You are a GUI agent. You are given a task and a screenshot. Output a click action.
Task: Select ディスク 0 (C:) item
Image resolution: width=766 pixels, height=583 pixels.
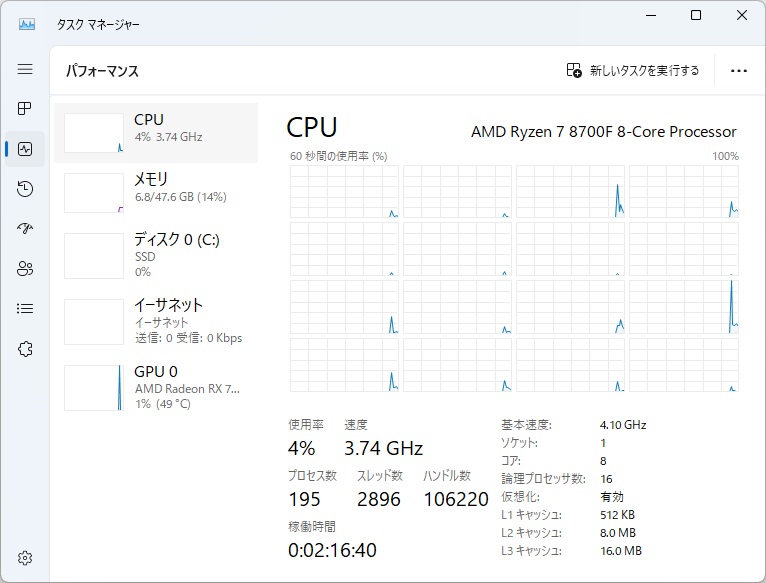point(156,256)
